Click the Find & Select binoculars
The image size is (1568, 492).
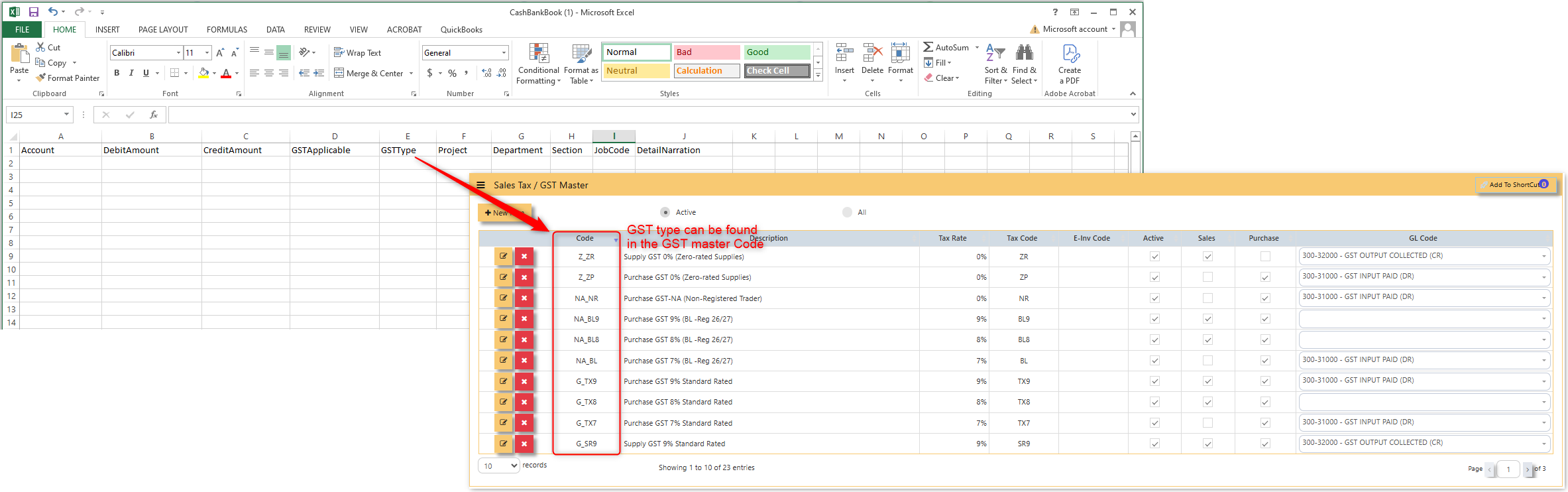coord(1025,53)
